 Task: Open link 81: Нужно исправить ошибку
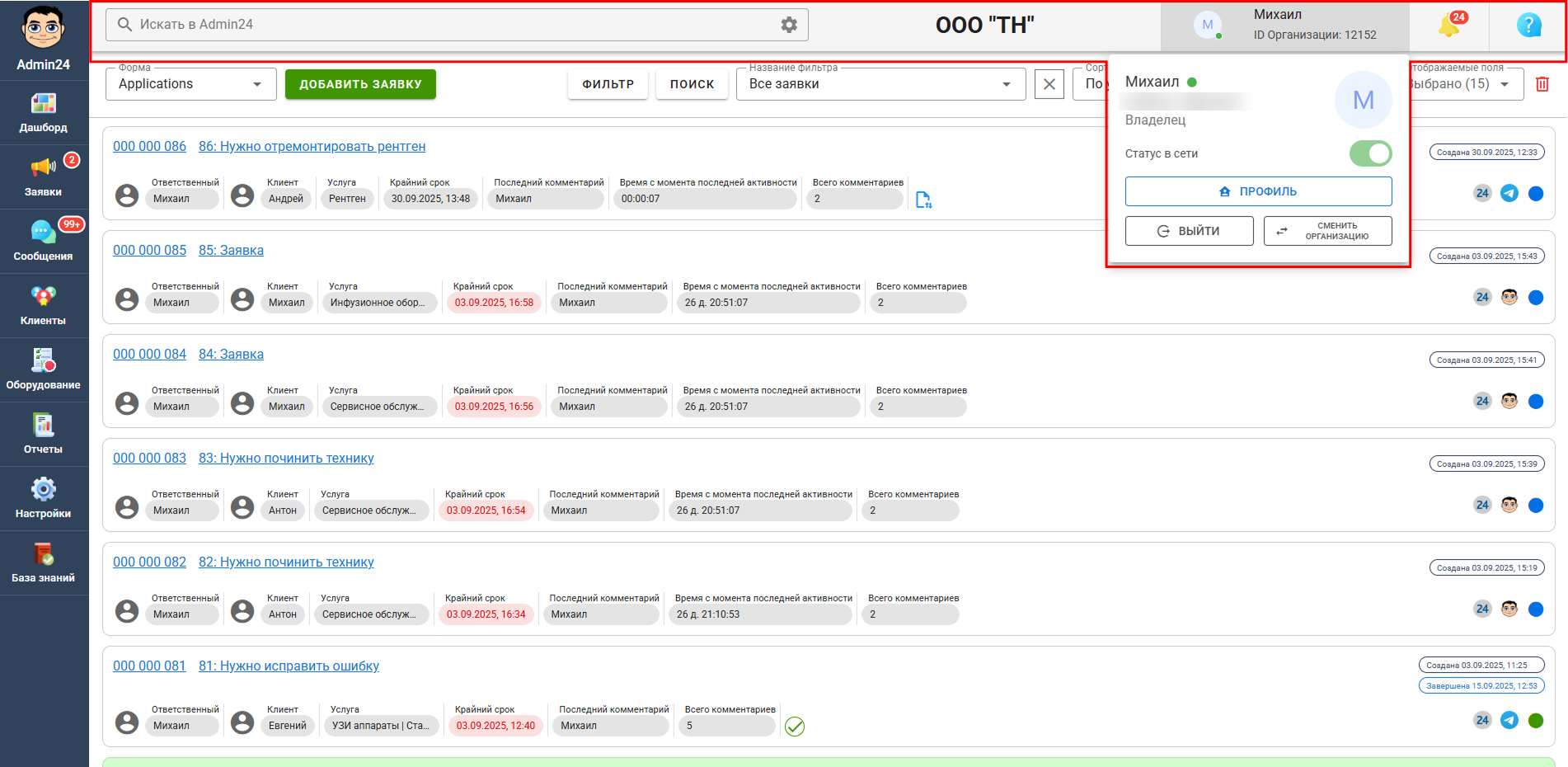(289, 666)
